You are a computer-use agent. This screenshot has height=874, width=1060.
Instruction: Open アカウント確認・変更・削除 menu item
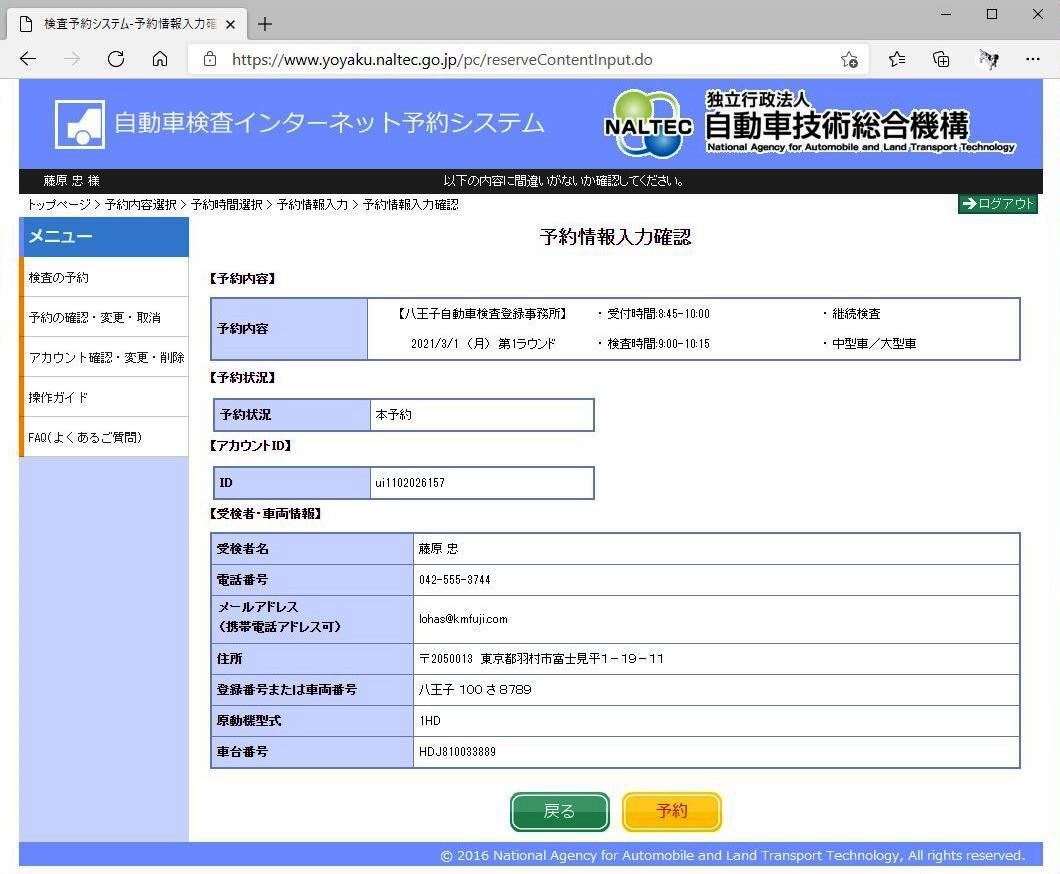[105, 357]
